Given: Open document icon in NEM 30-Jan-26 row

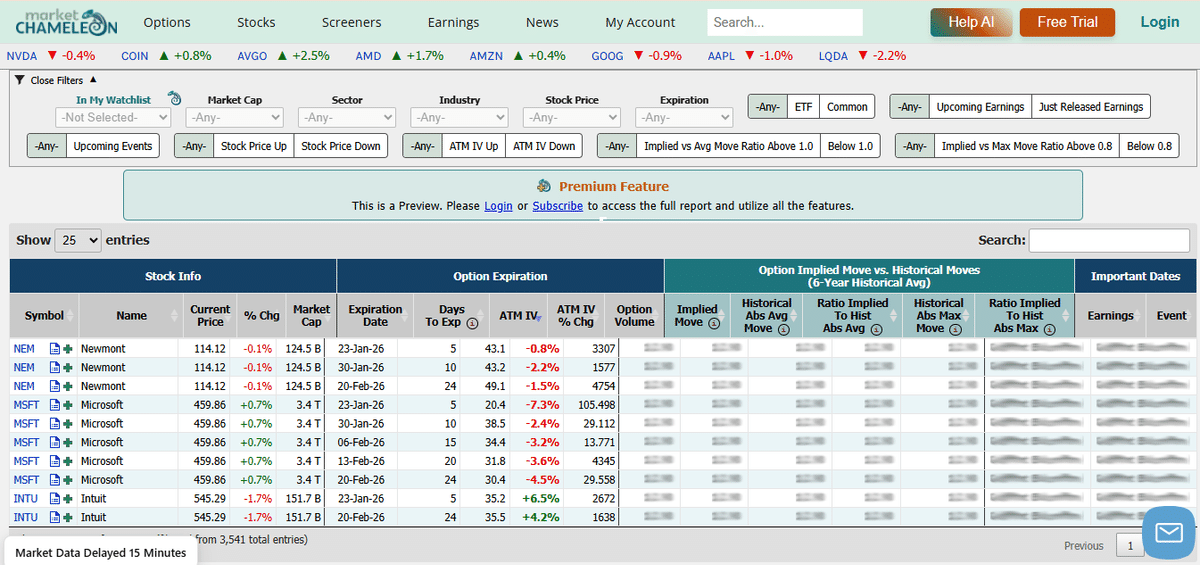Looking at the screenshot, I should [x=55, y=368].
